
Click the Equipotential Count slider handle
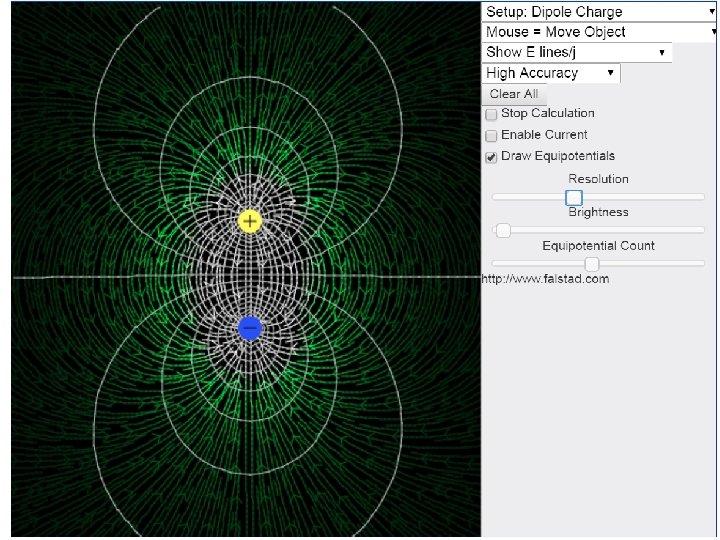point(592,264)
